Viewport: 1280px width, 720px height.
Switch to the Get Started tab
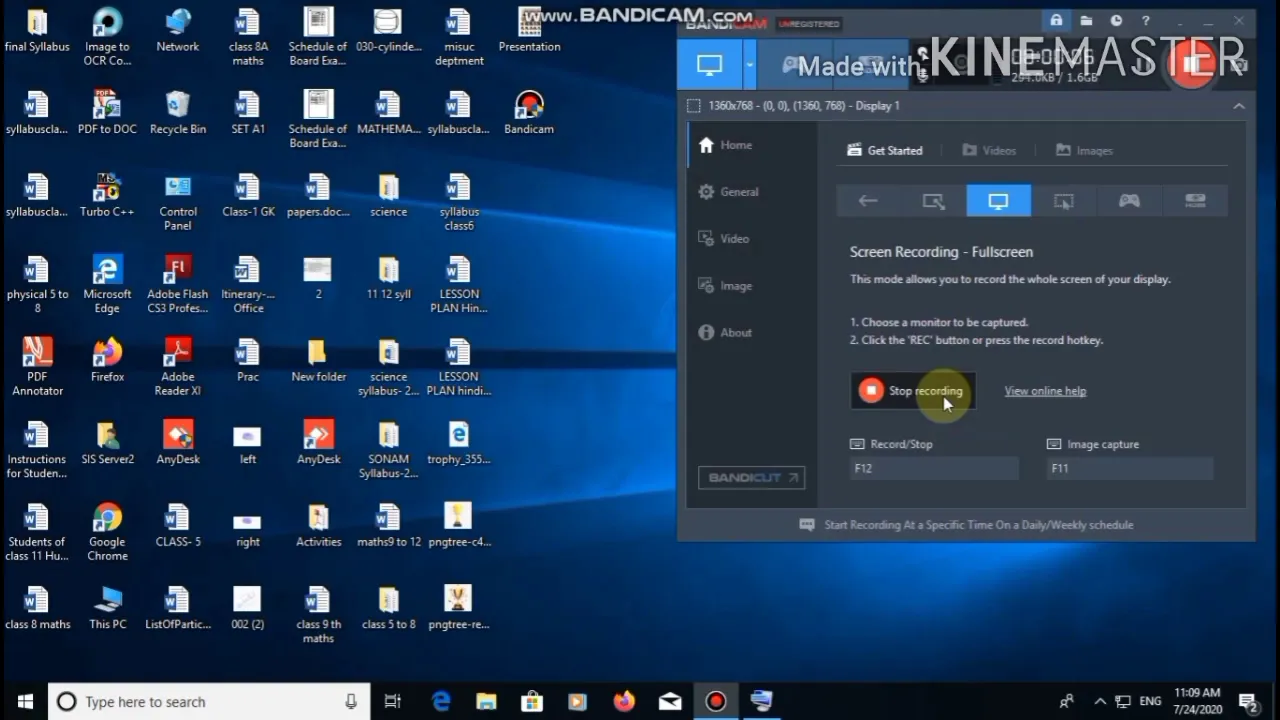point(885,151)
